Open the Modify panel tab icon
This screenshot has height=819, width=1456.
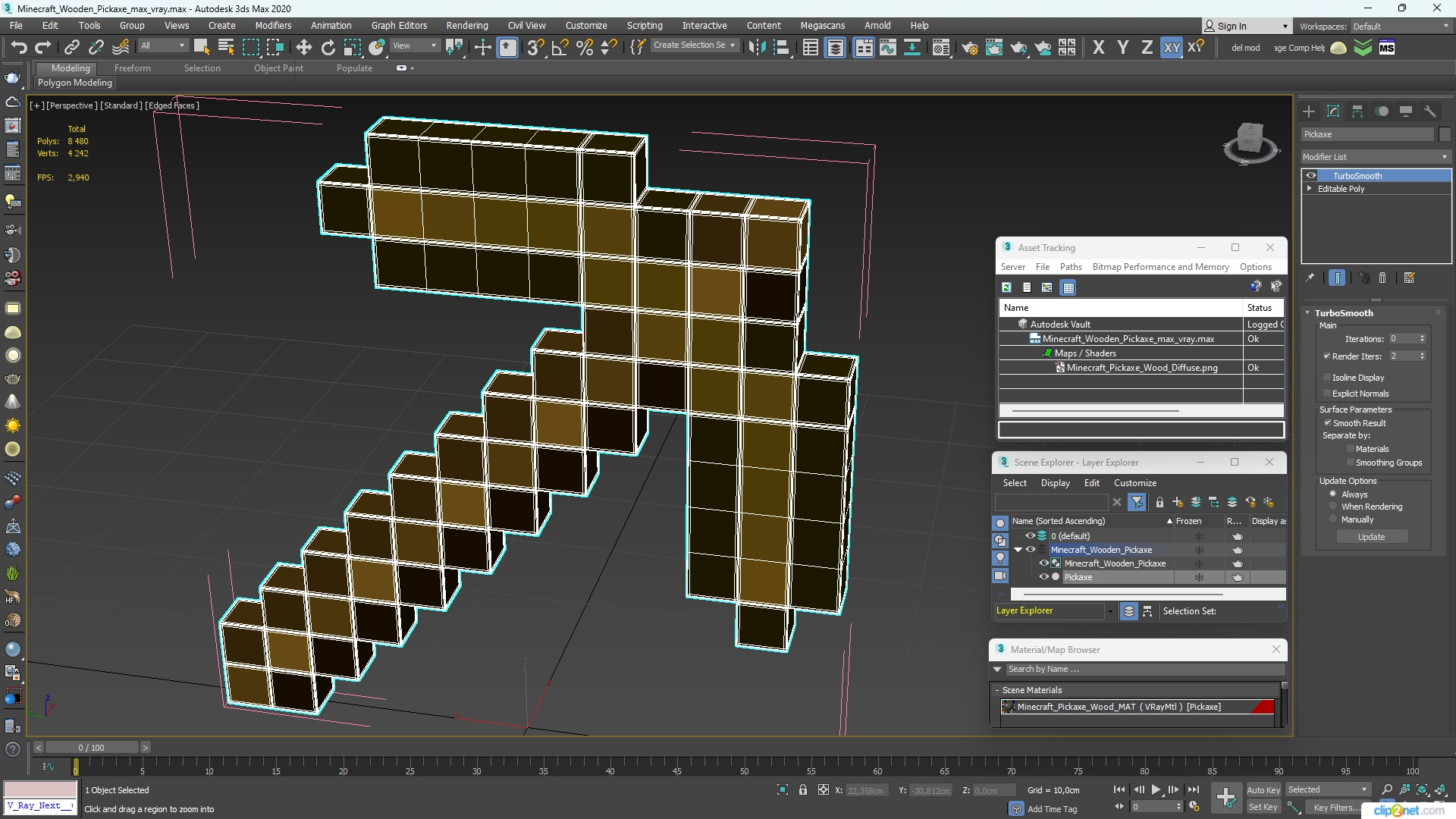click(x=1333, y=111)
